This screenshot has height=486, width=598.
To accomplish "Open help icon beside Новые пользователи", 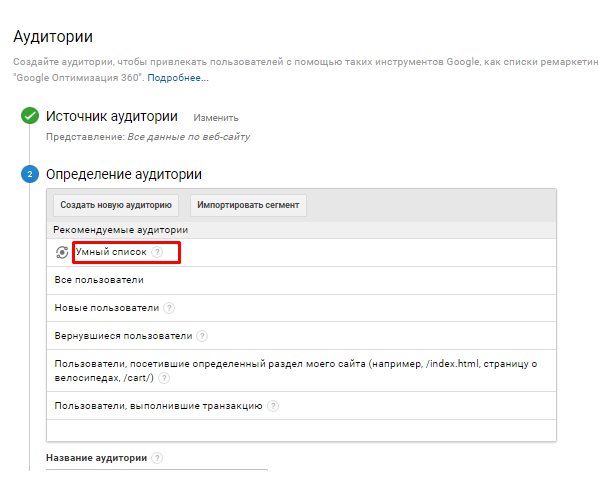I will pyautogui.click(x=169, y=308).
